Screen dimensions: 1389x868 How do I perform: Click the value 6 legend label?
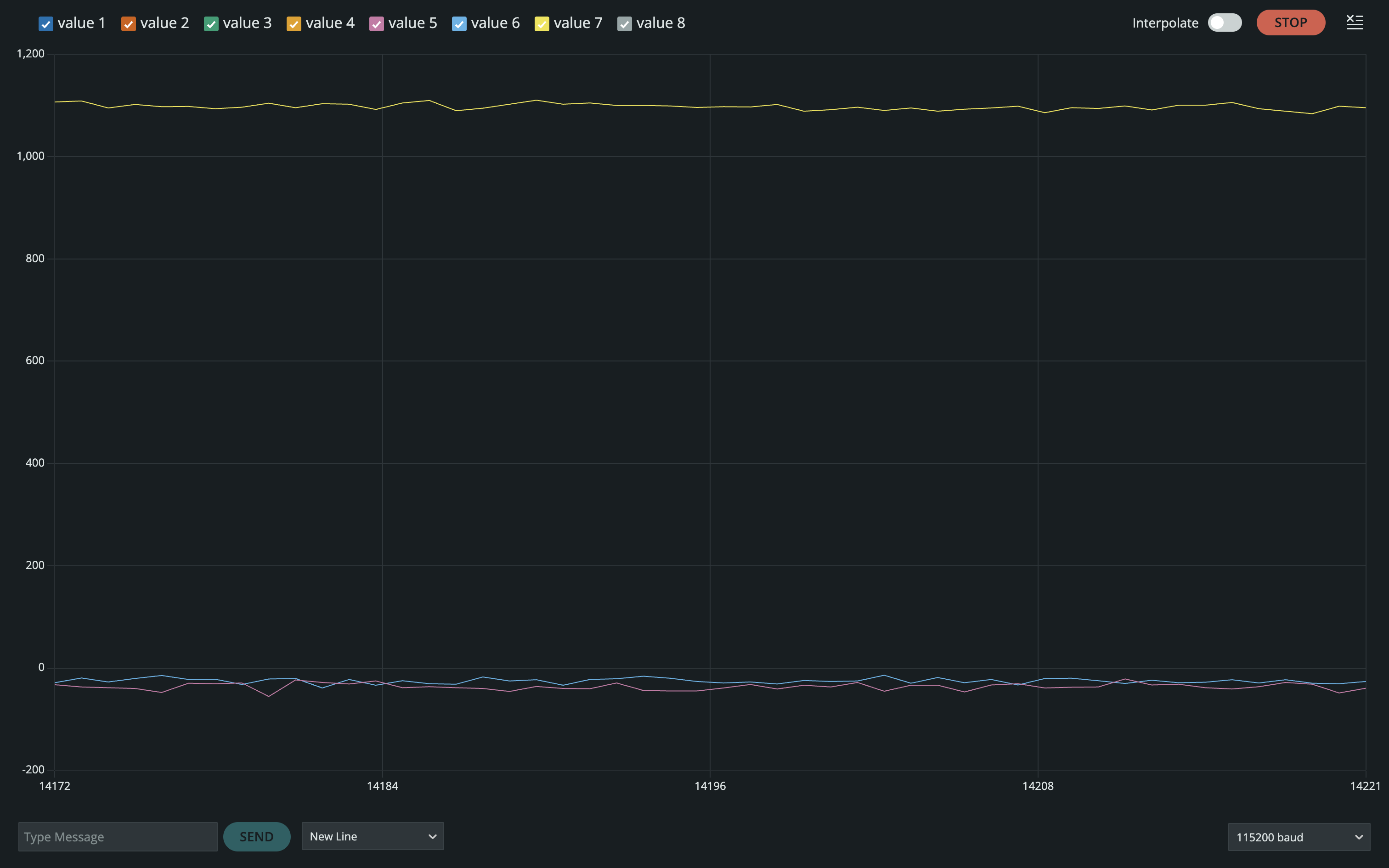click(495, 23)
